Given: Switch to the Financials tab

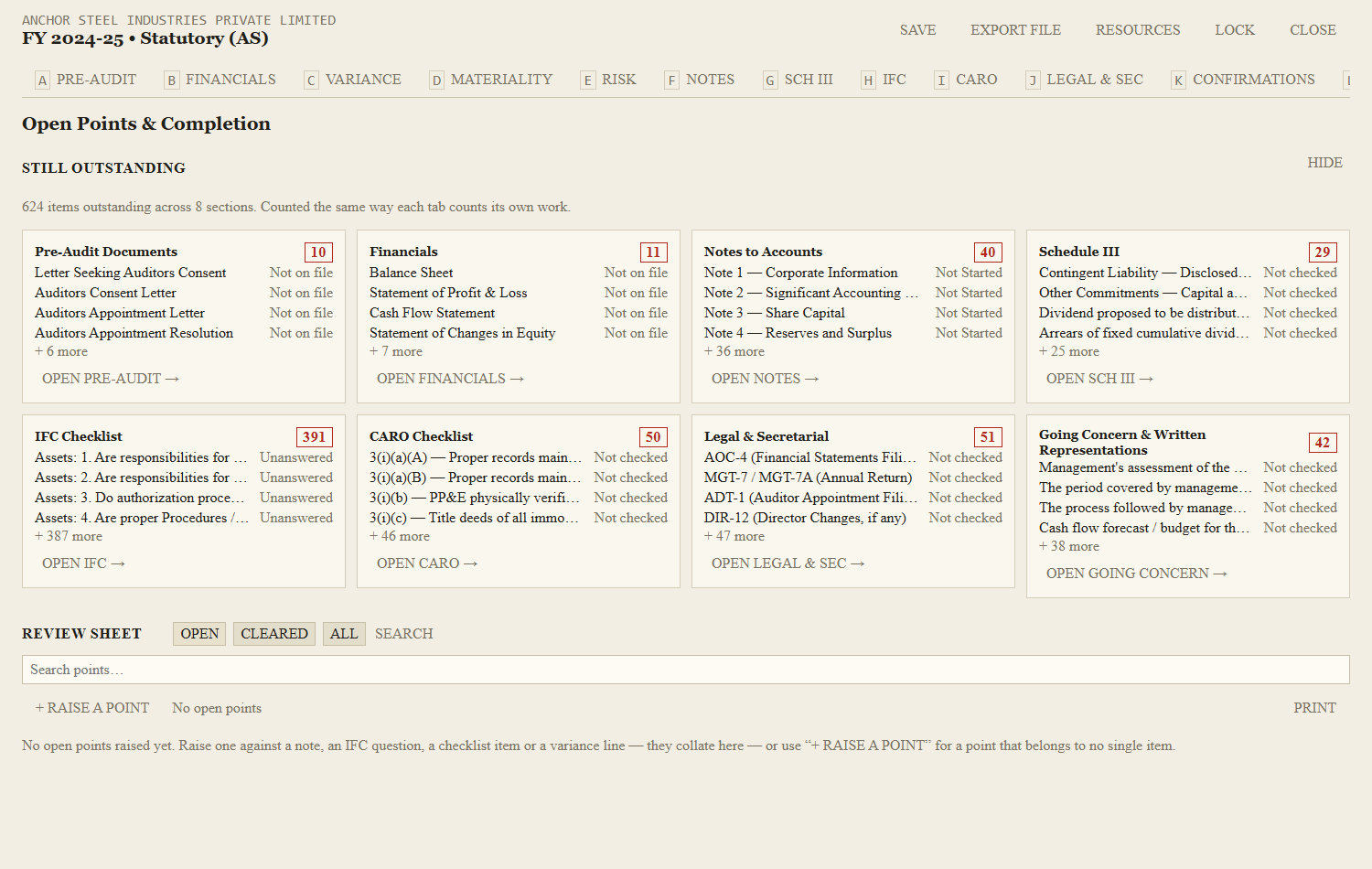Looking at the screenshot, I should 220,80.
